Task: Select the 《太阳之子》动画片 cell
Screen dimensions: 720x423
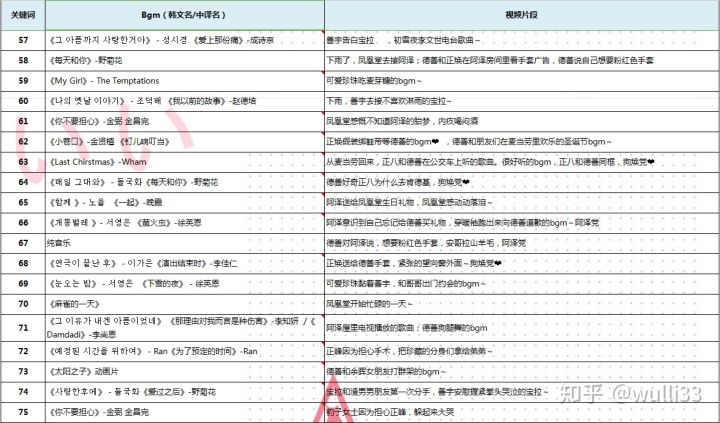Action: 185,372
